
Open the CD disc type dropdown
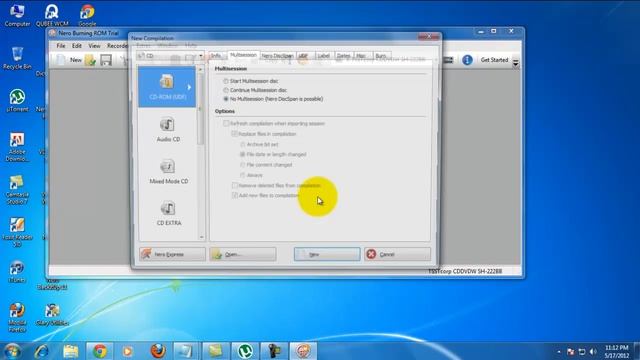pos(171,56)
